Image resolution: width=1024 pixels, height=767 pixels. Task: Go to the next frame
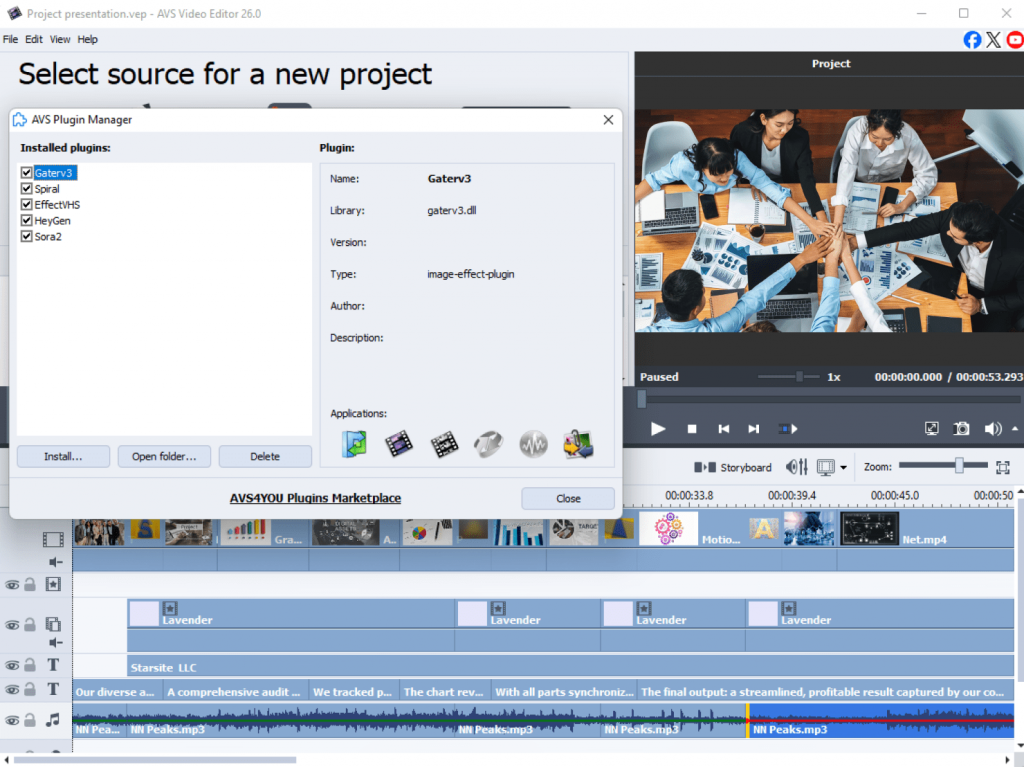coord(754,429)
